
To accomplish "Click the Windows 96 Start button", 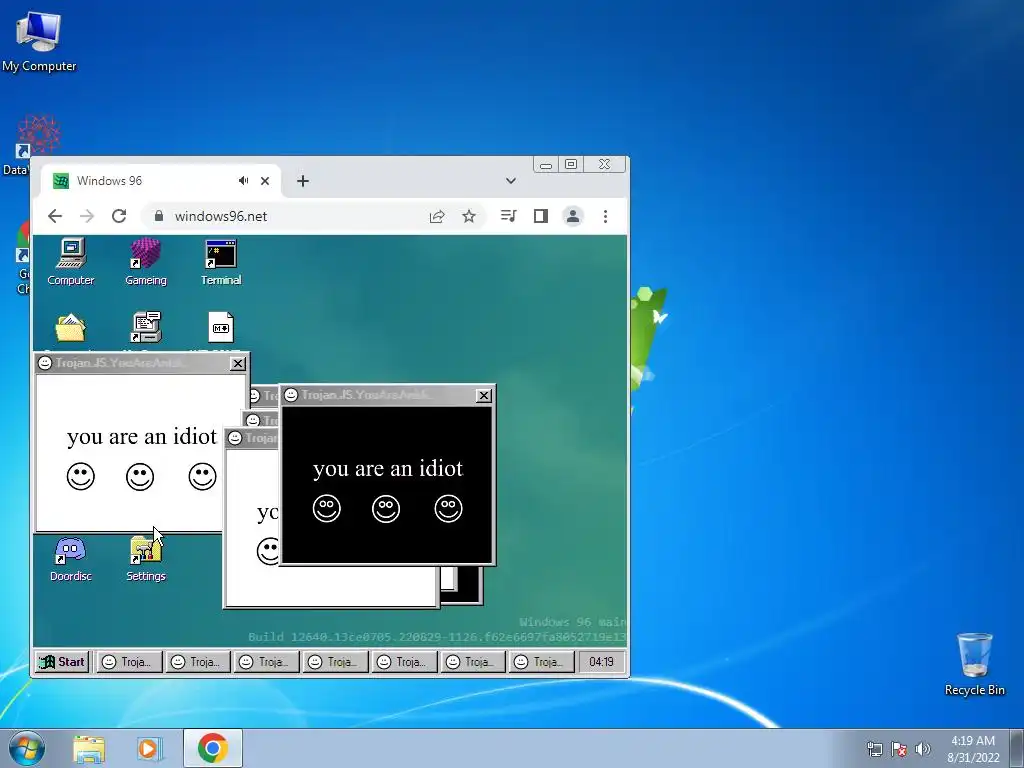I will 62,662.
